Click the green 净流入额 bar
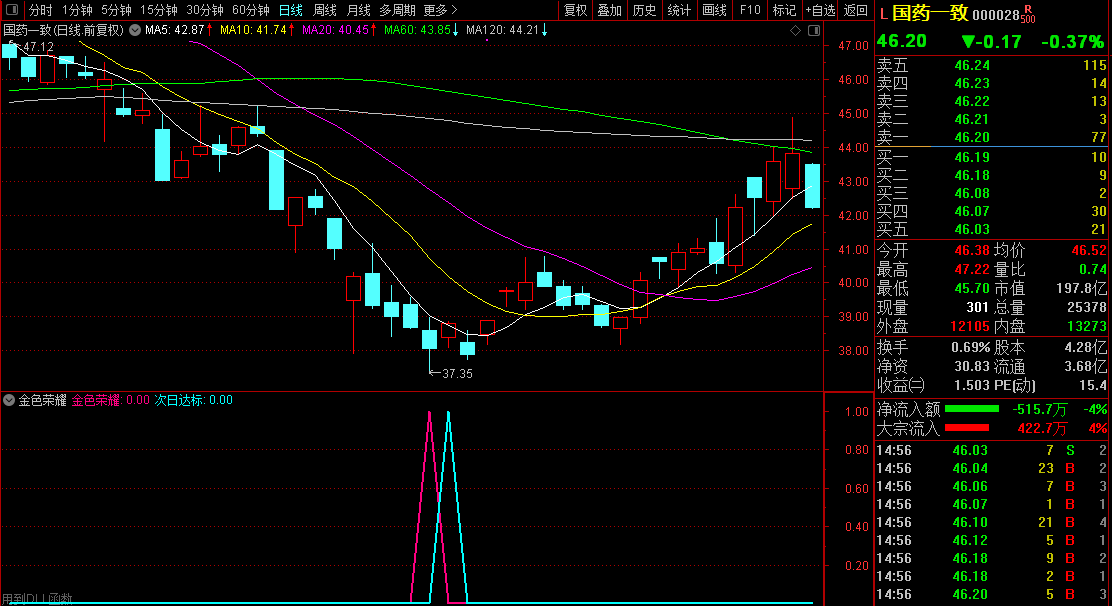1112x606 pixels. click(x=972, y=409)
